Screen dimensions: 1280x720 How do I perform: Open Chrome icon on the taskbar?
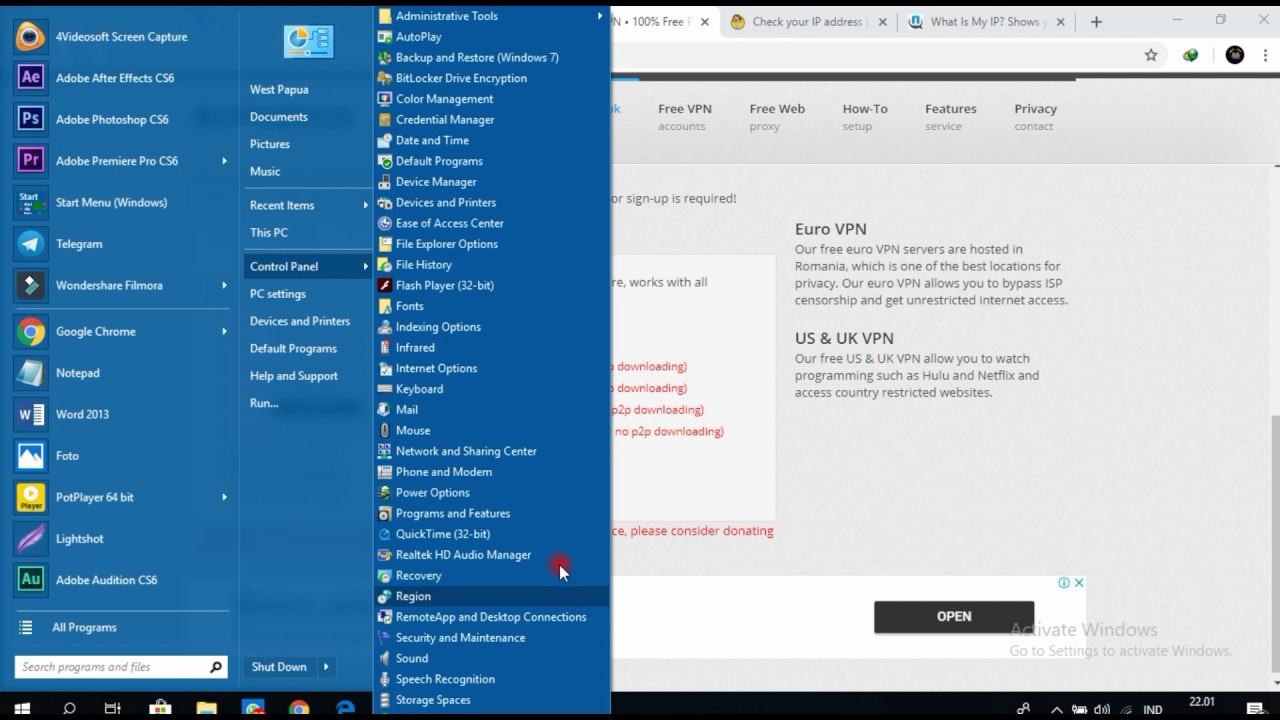(299, 708)
